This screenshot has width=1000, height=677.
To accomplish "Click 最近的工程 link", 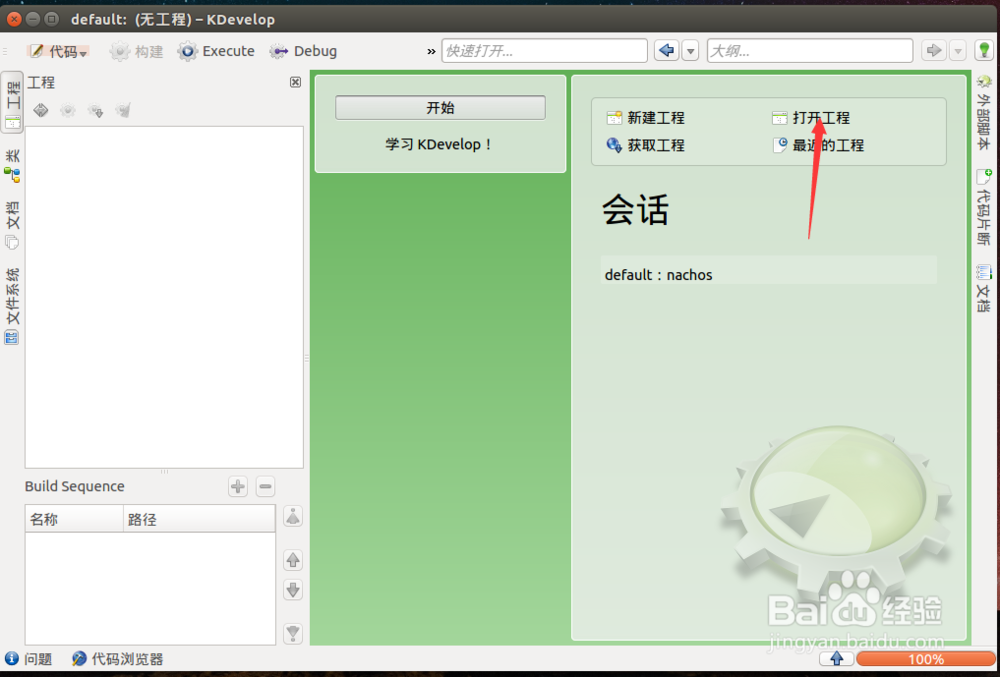I will [x=818, y=145].
